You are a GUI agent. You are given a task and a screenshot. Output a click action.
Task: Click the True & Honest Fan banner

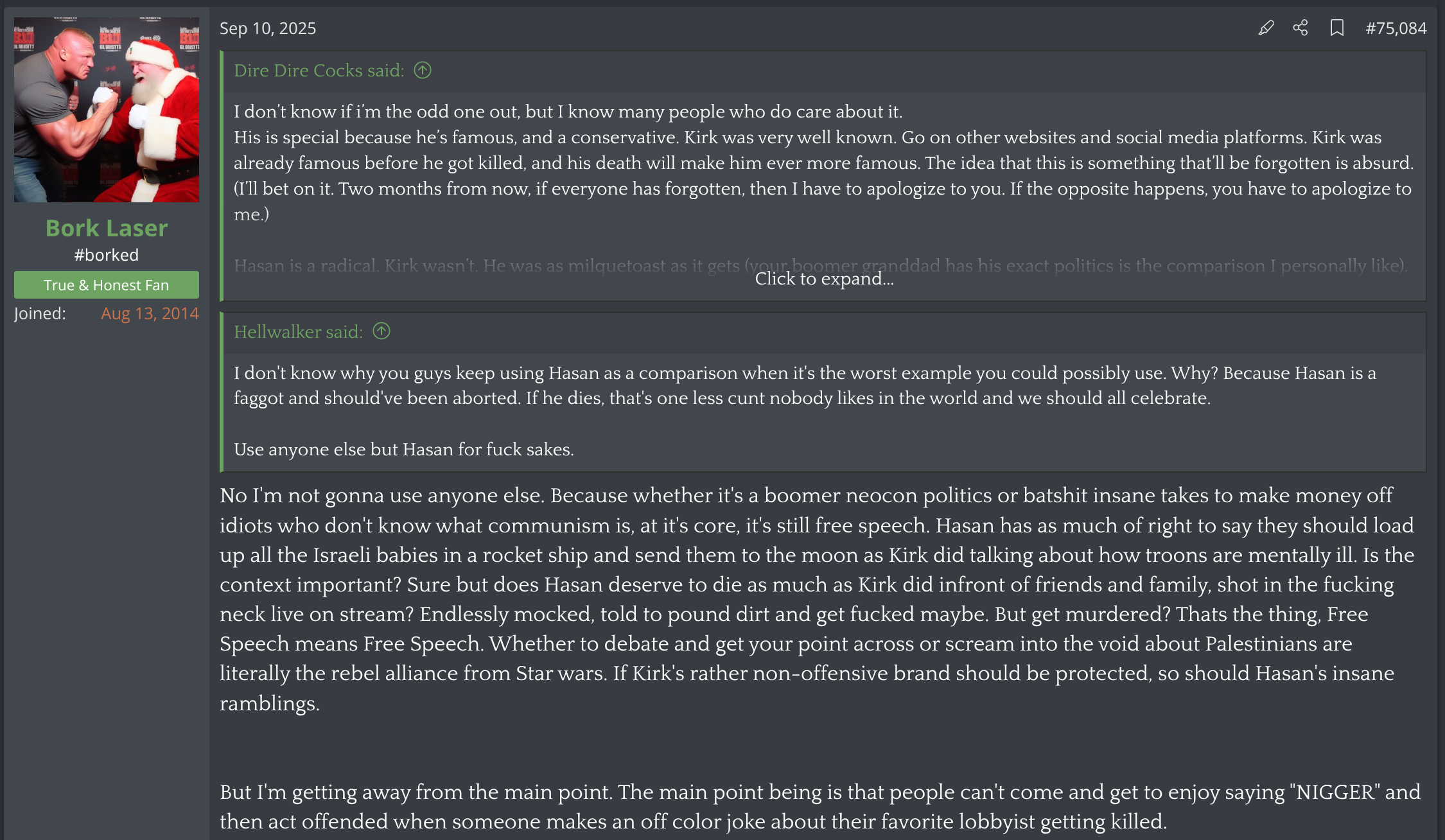107,284
